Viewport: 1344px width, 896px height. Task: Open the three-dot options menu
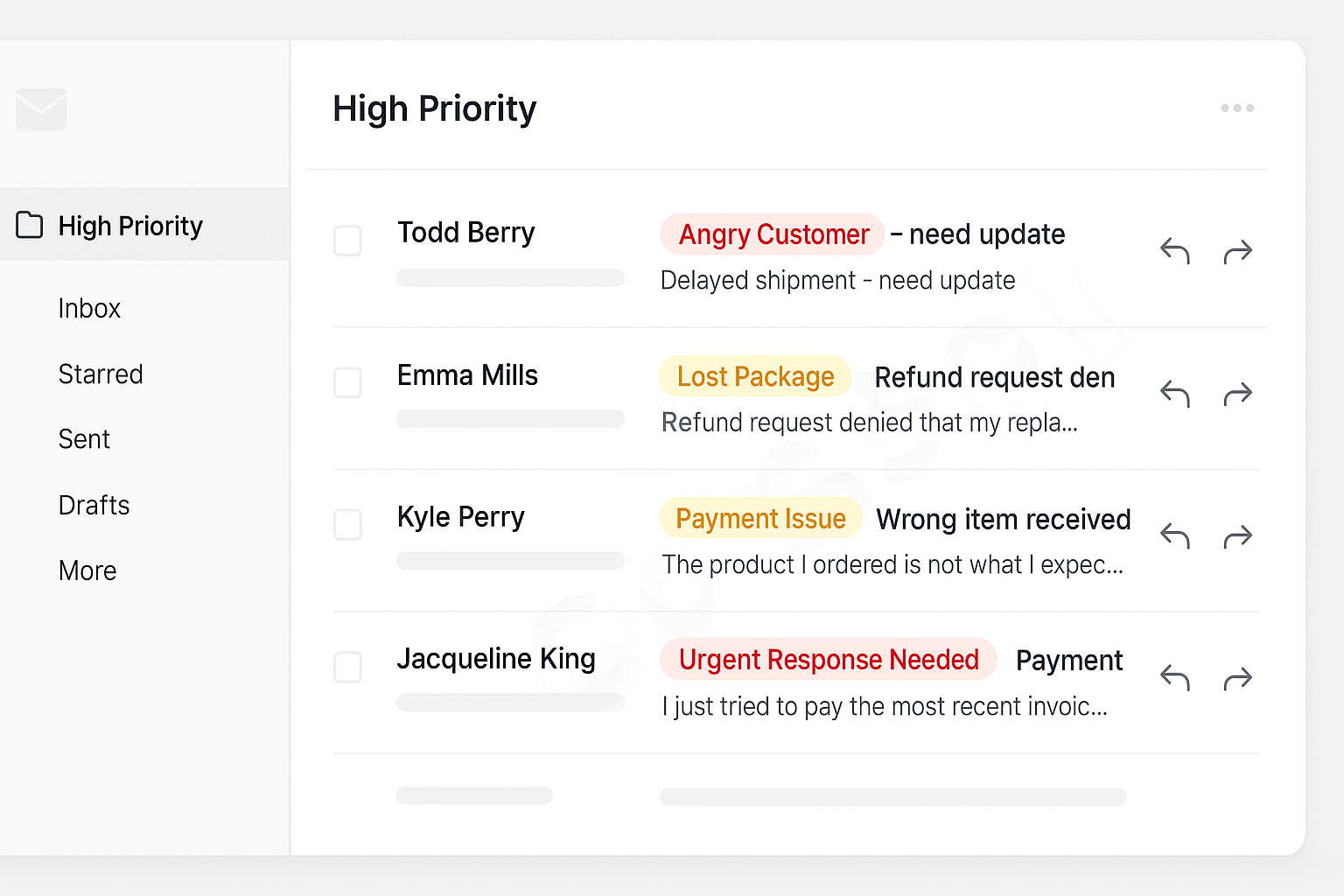pos(1238,108)
